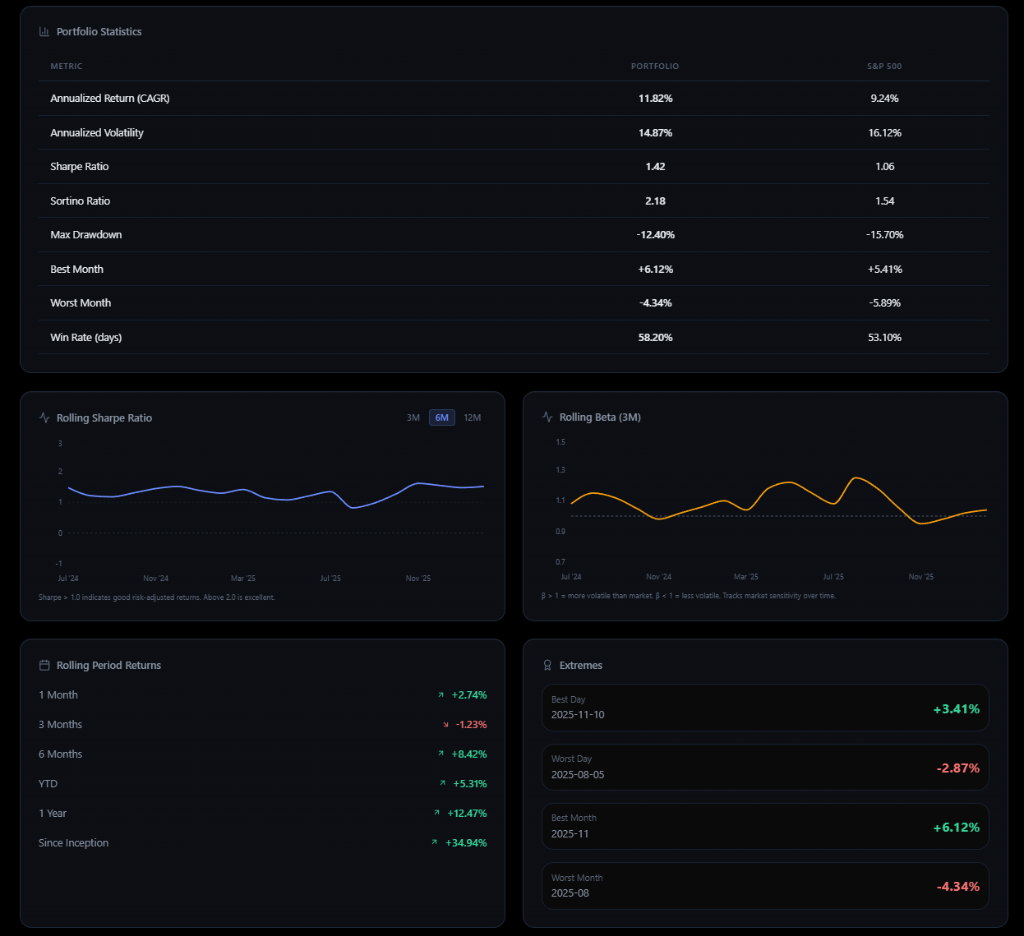
Task: Click the red down arrow beside 3 Months
Action: (x=445, y=724)
